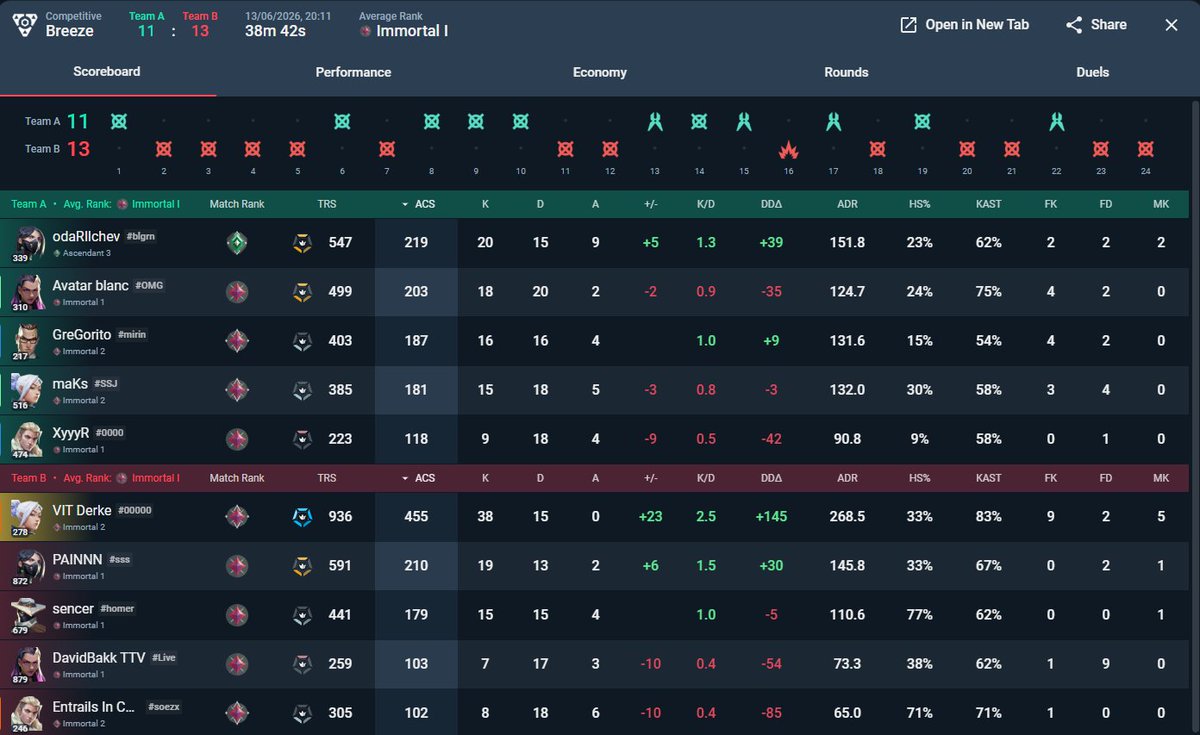Open the Performance tab
1200x735 pixels.
tap(353, 72)
